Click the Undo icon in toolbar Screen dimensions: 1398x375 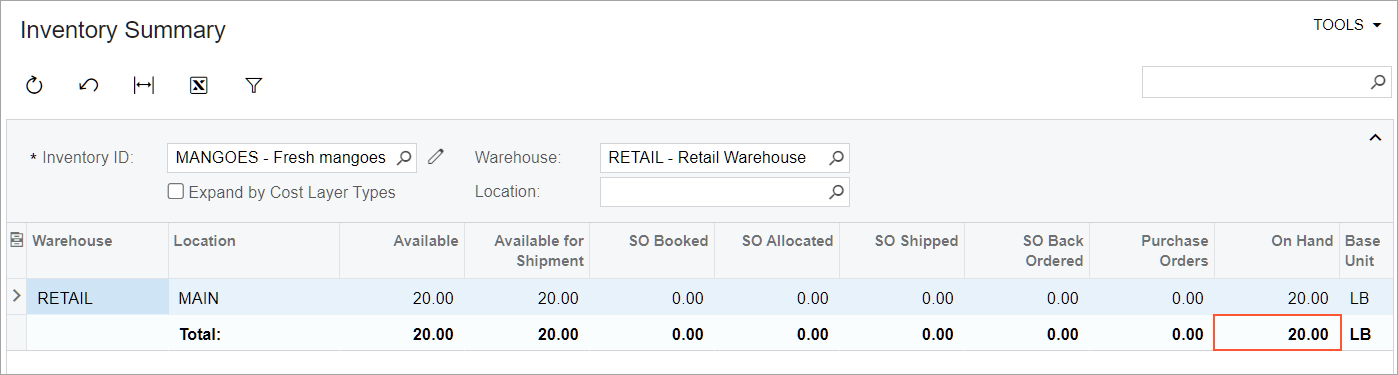tap(88, 86)
